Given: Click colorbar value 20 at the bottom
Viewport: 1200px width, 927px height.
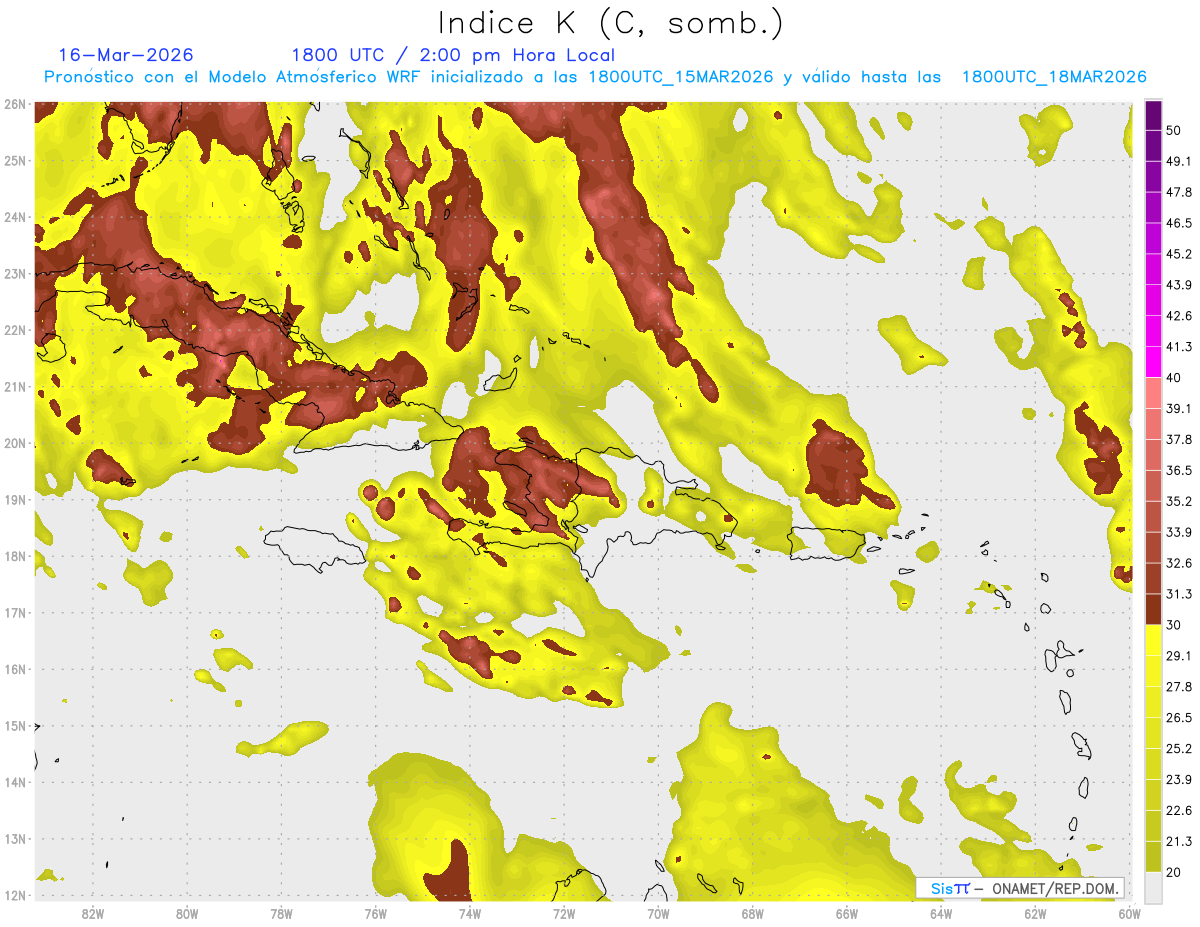Looking at the screenshot, I should tap(1173, 872).
